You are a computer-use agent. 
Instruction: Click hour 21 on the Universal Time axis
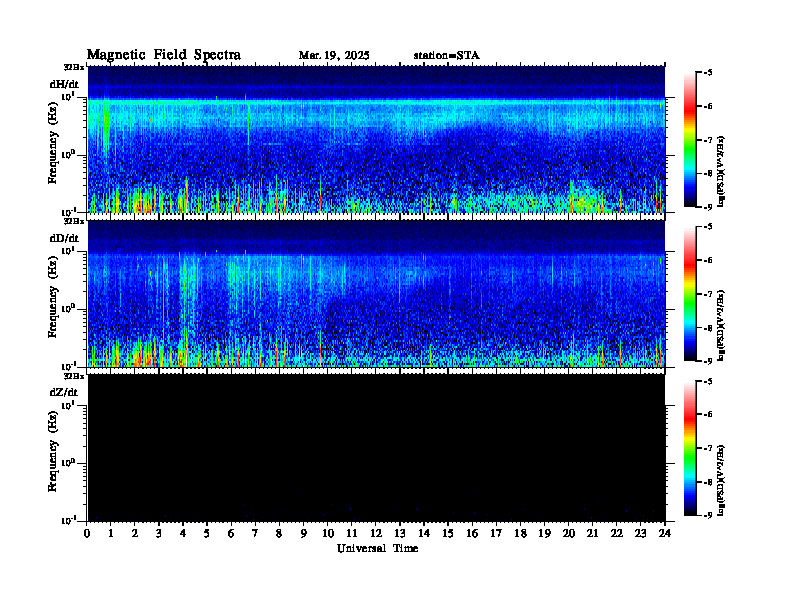coord(592,533)
